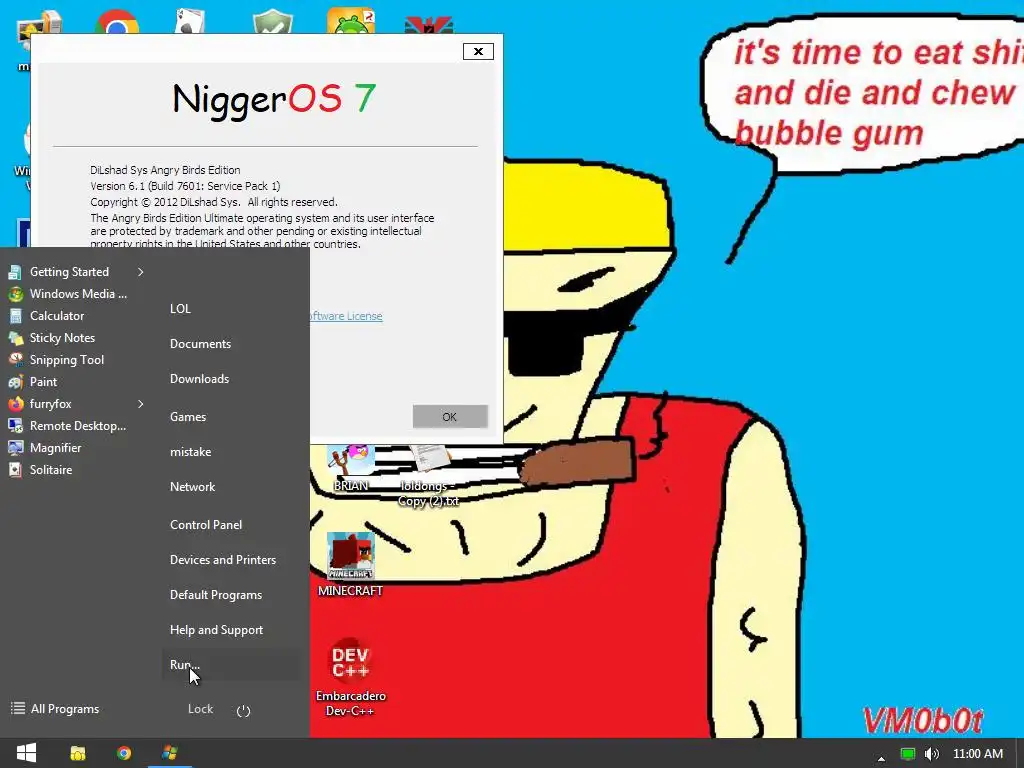Screen dimensions: 1024x768
Task: Show hidden system tray icons
Action: [x=881, y=758]
